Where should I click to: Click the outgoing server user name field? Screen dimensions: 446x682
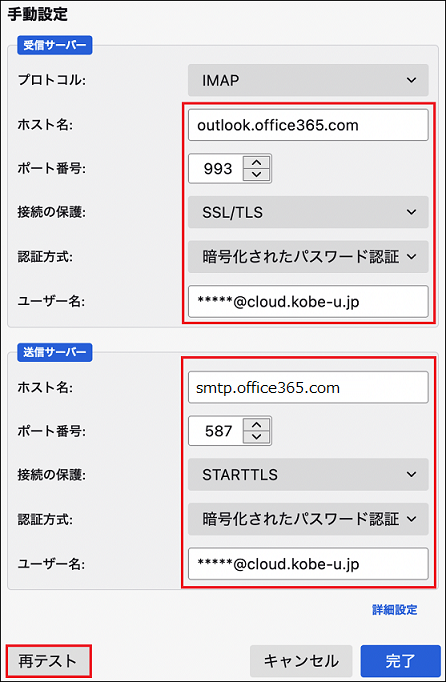(x=308, y=564)
